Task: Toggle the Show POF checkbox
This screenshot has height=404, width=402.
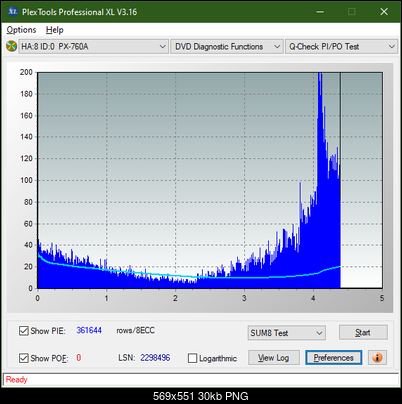Action: 23,358
